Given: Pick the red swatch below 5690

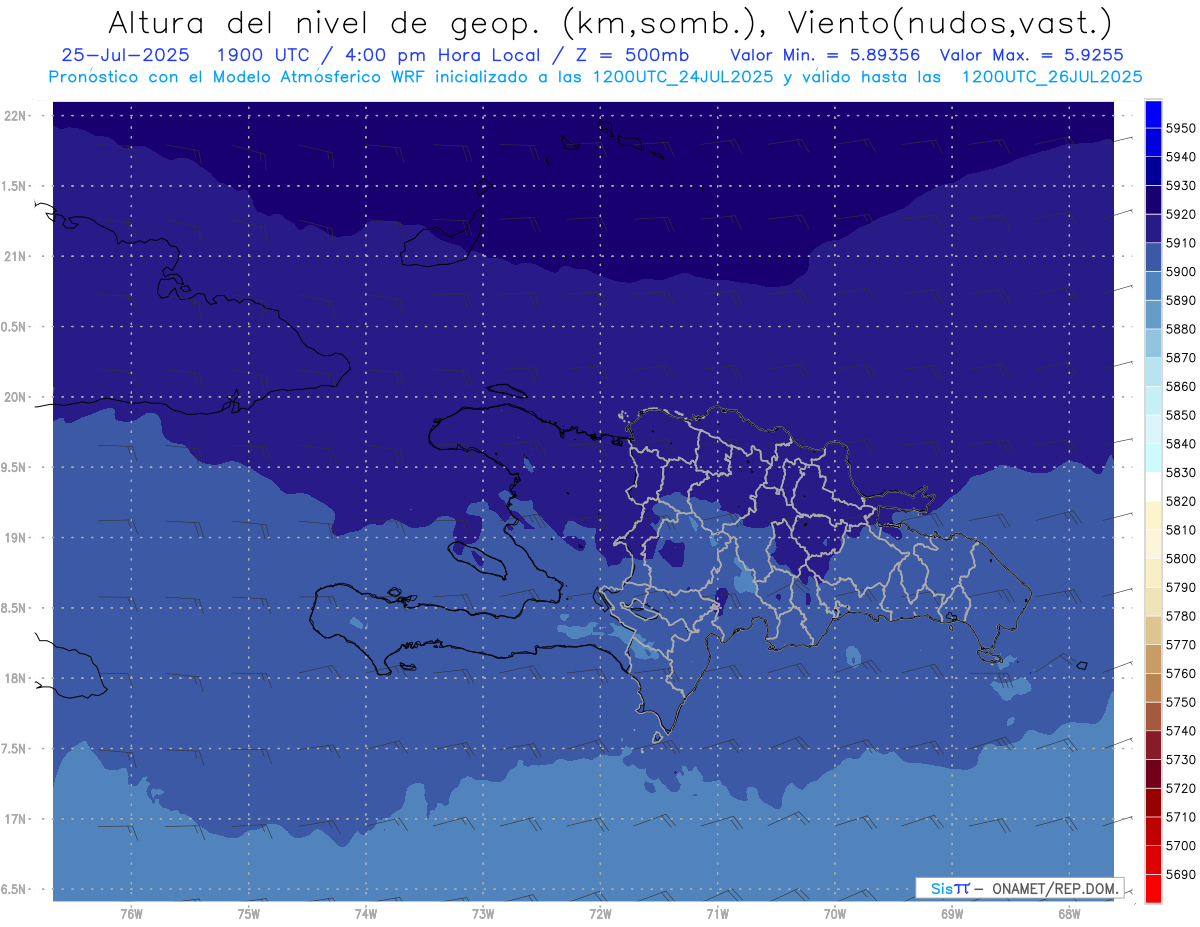Looking at the screenshot, I should pos(1153,888).
